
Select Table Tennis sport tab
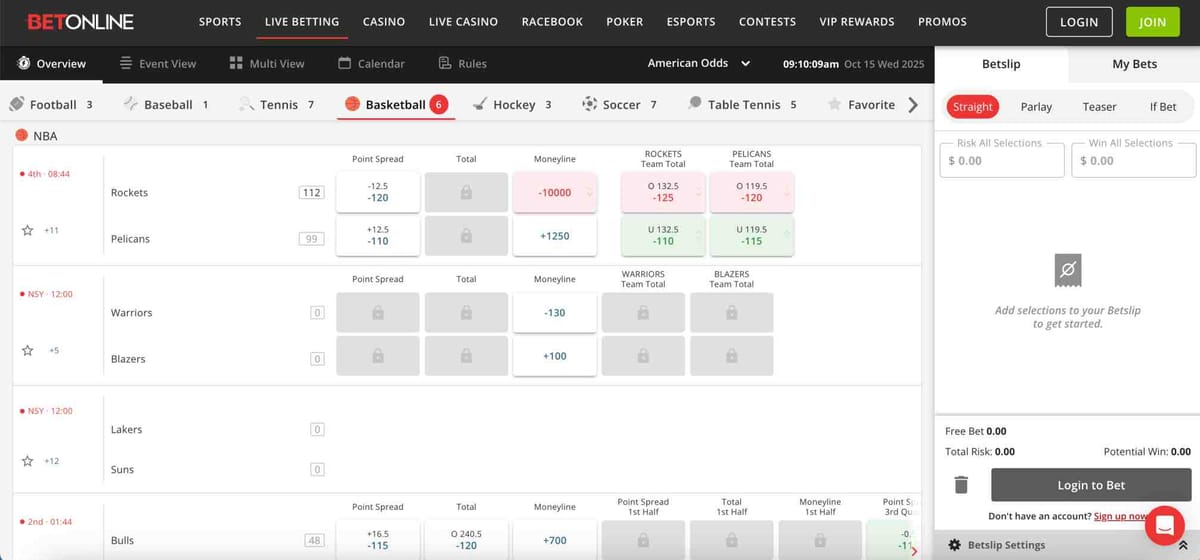[742, 104]
